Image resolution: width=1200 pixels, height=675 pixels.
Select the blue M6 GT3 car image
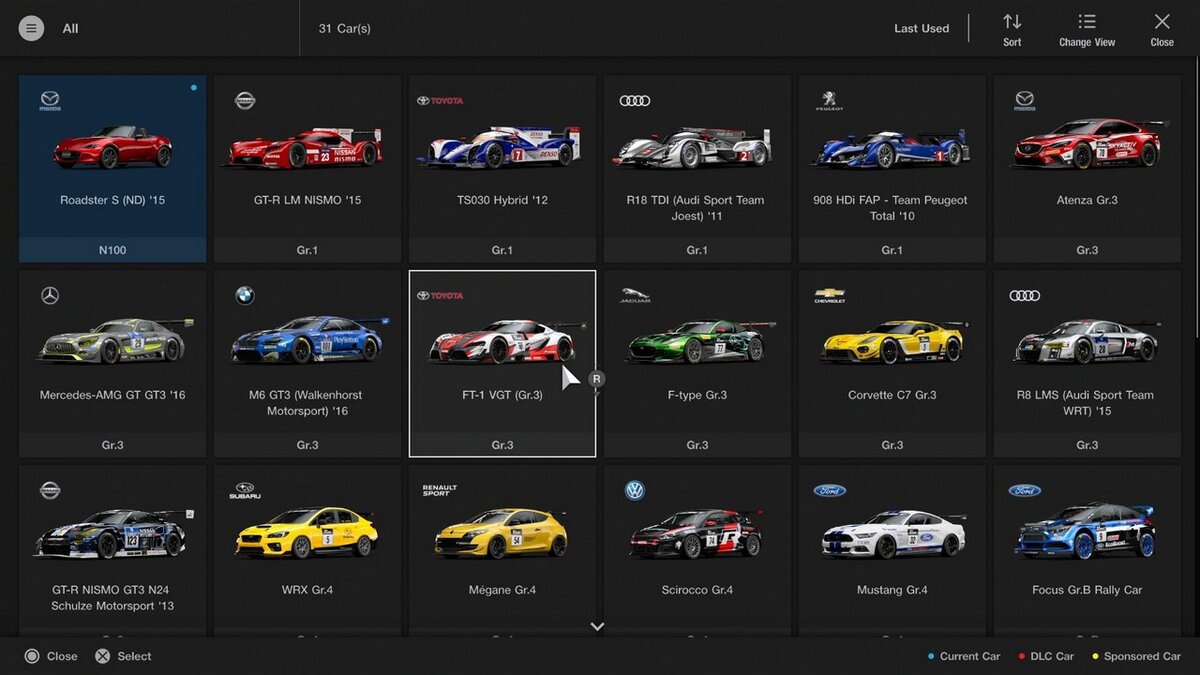click(309, 339)
